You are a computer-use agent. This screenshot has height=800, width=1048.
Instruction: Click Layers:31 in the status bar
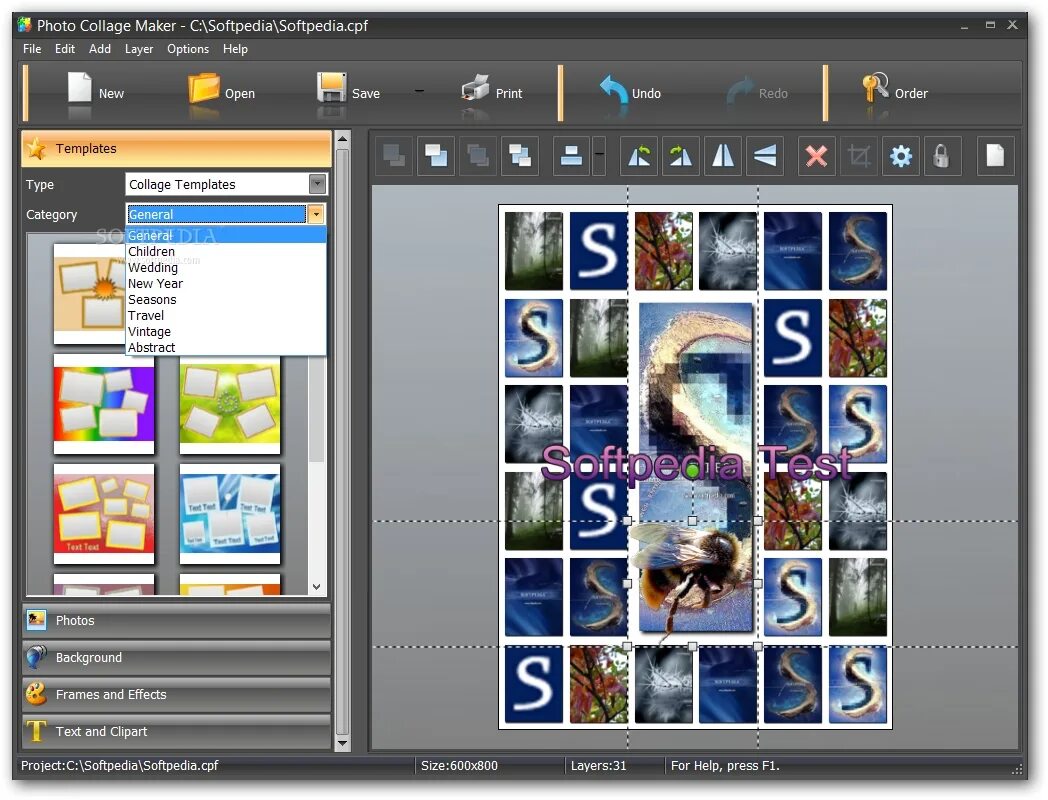point(598,766)
